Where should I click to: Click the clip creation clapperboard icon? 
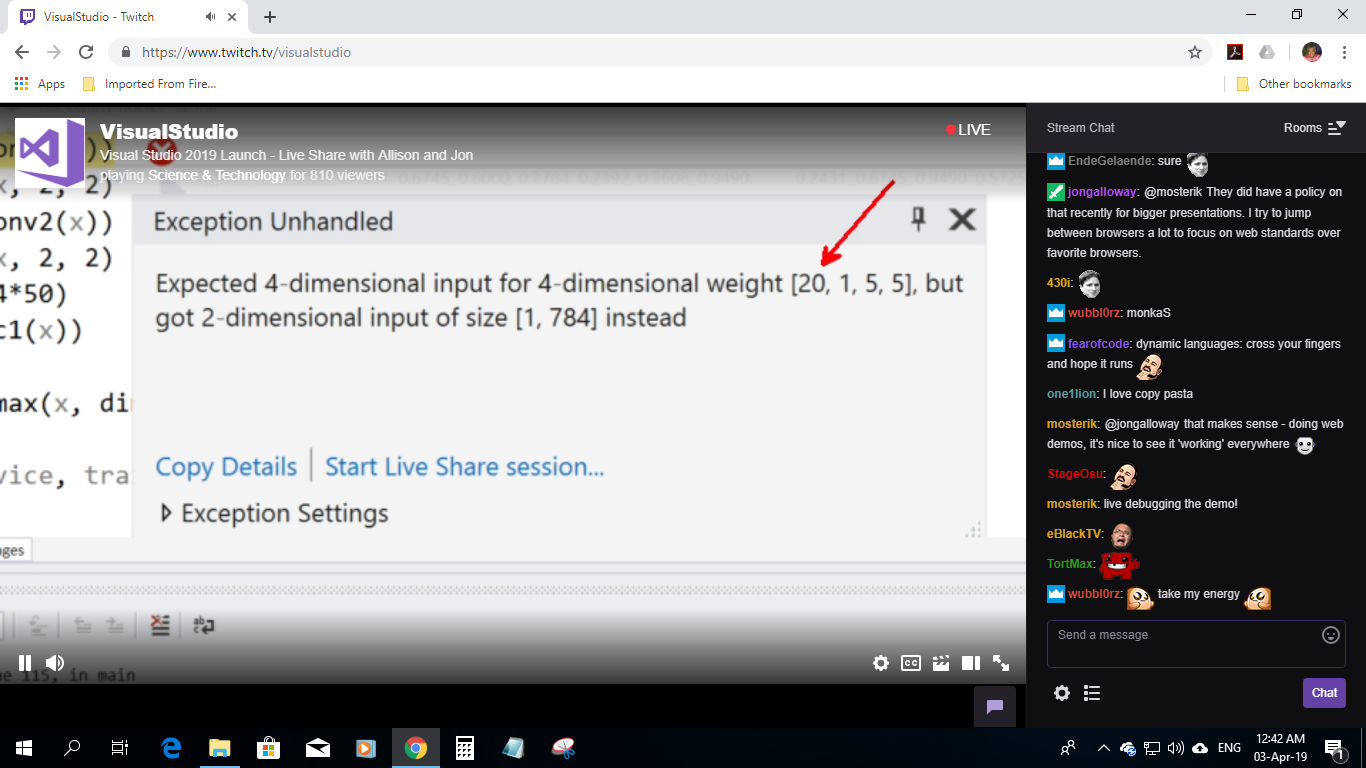point(940,662)
